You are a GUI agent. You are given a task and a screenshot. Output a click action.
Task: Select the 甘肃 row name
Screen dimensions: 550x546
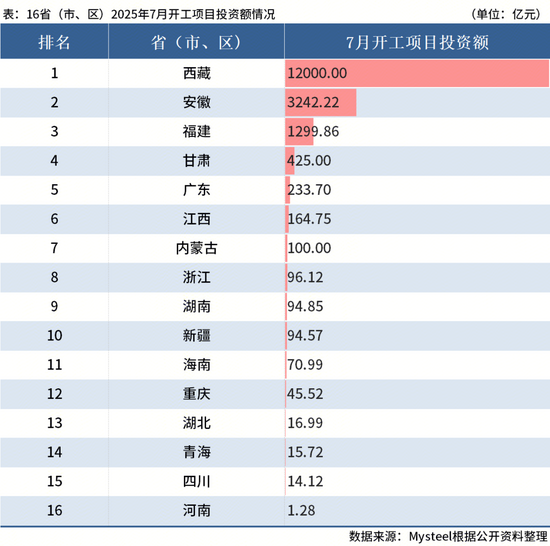click(196, 161)
